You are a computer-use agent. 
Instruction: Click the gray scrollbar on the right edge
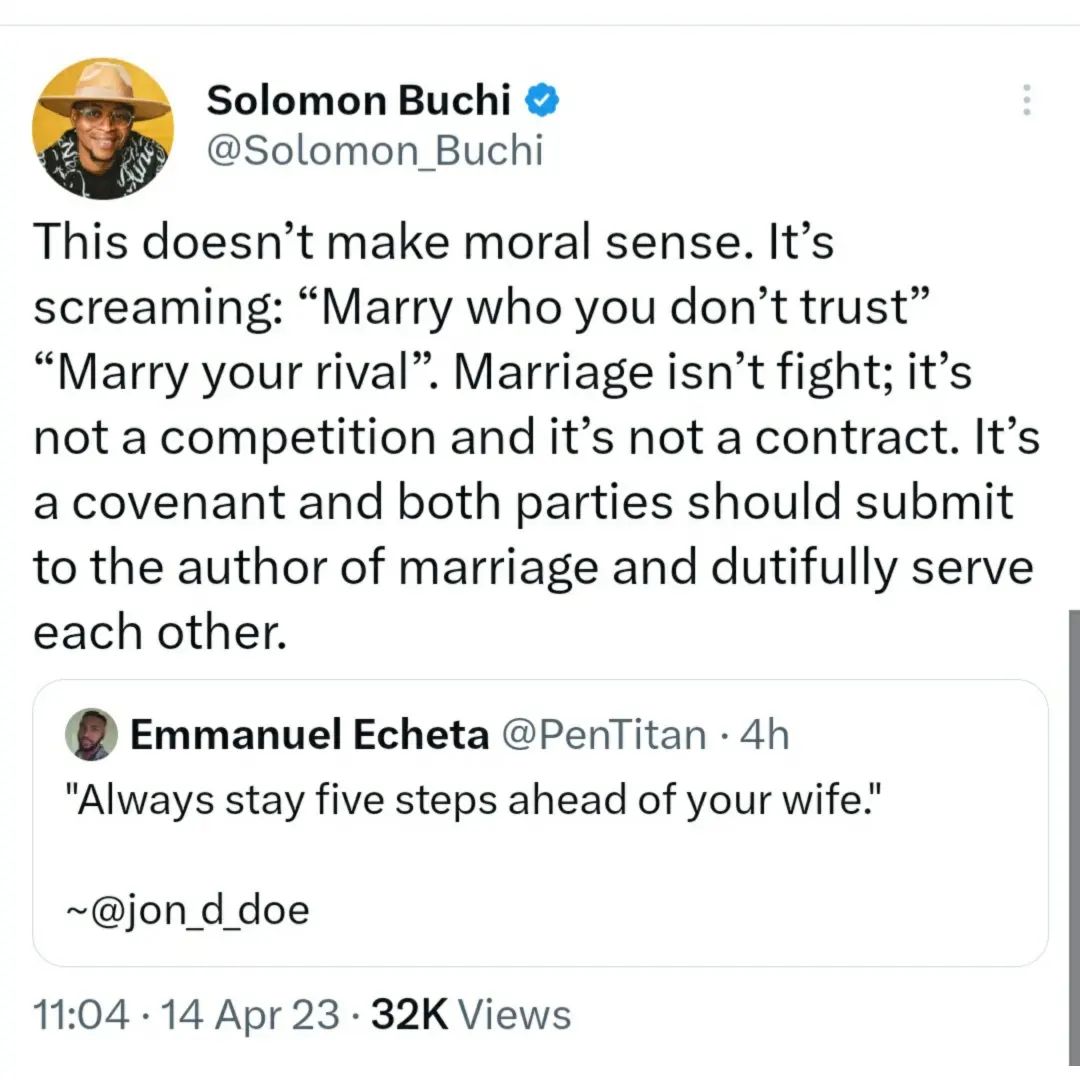[1073, 800]
